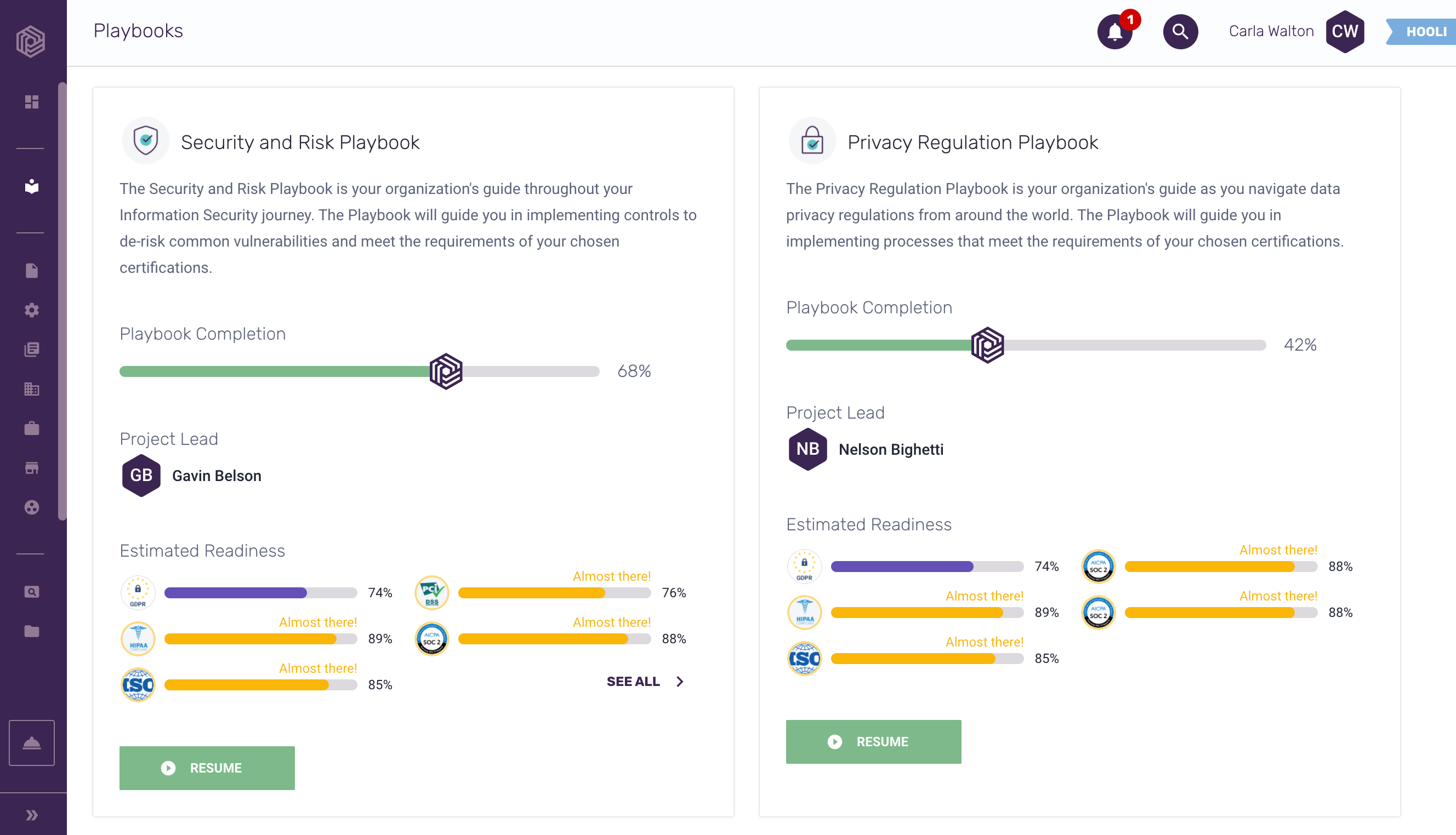Resume the Security and Risk Playbook

click(x=207, y=767)
